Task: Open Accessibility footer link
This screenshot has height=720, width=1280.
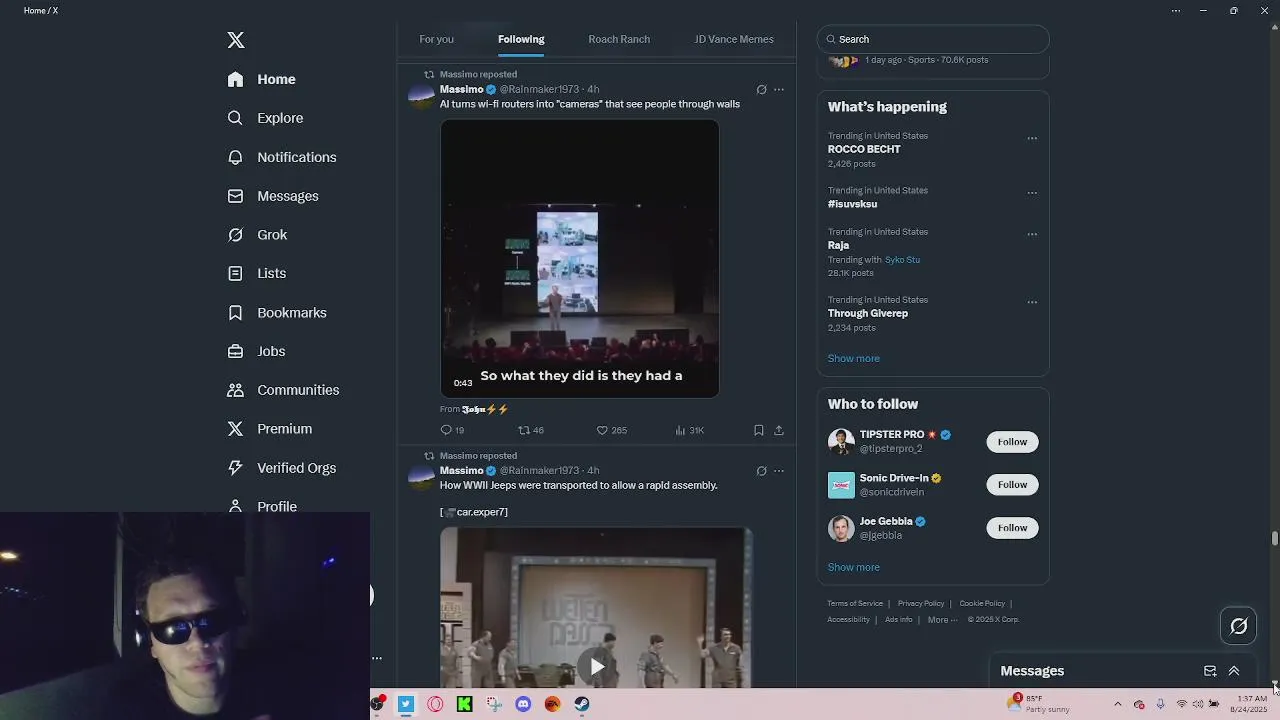Action: 848,620
